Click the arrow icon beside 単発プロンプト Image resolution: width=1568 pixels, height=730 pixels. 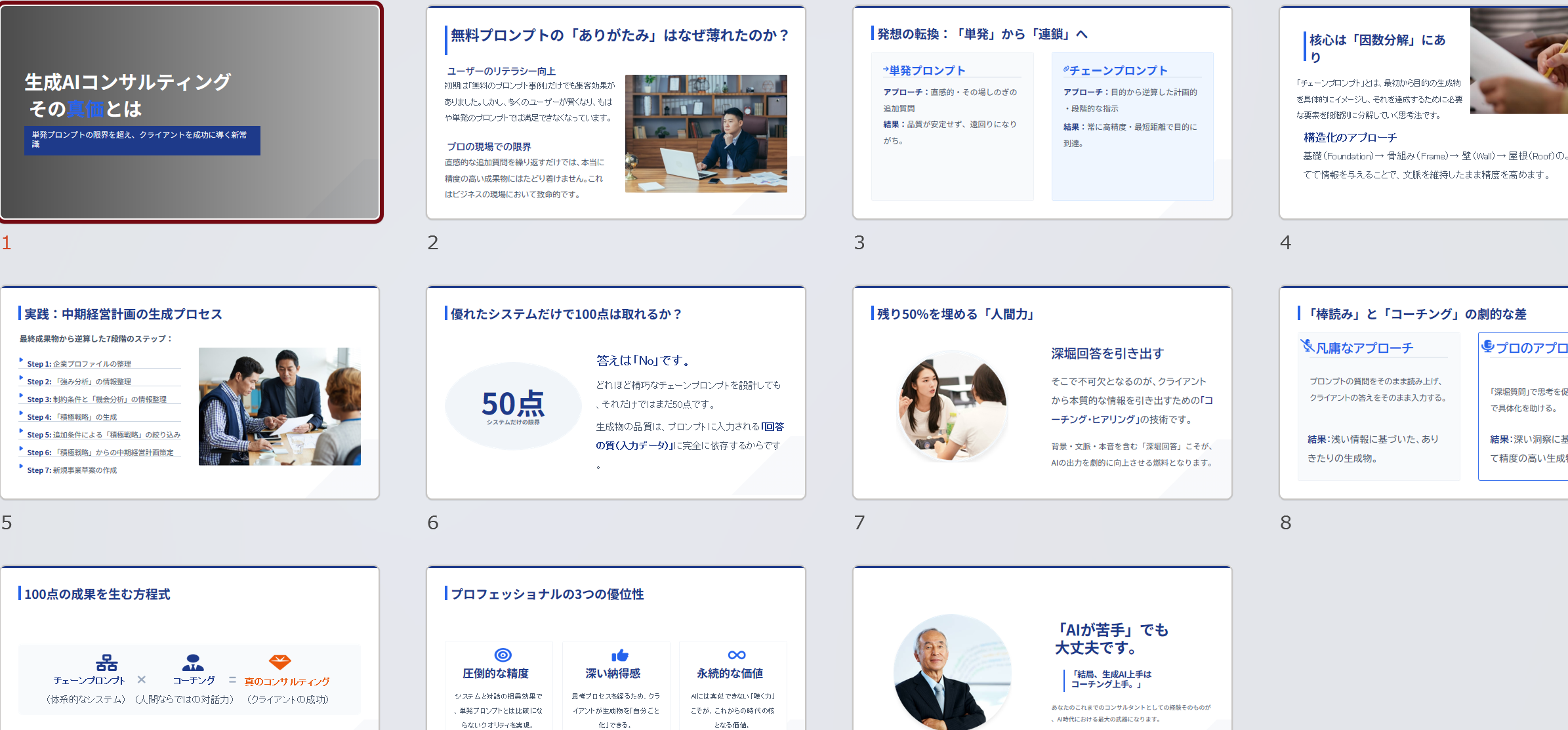click(x=886, y=70)
